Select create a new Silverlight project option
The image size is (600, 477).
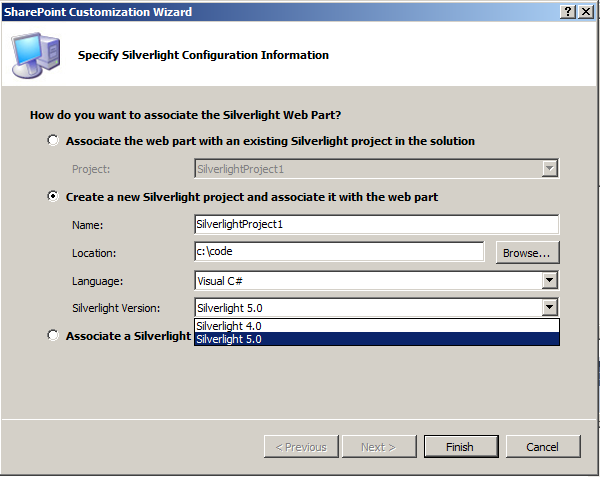pos(53,196)
